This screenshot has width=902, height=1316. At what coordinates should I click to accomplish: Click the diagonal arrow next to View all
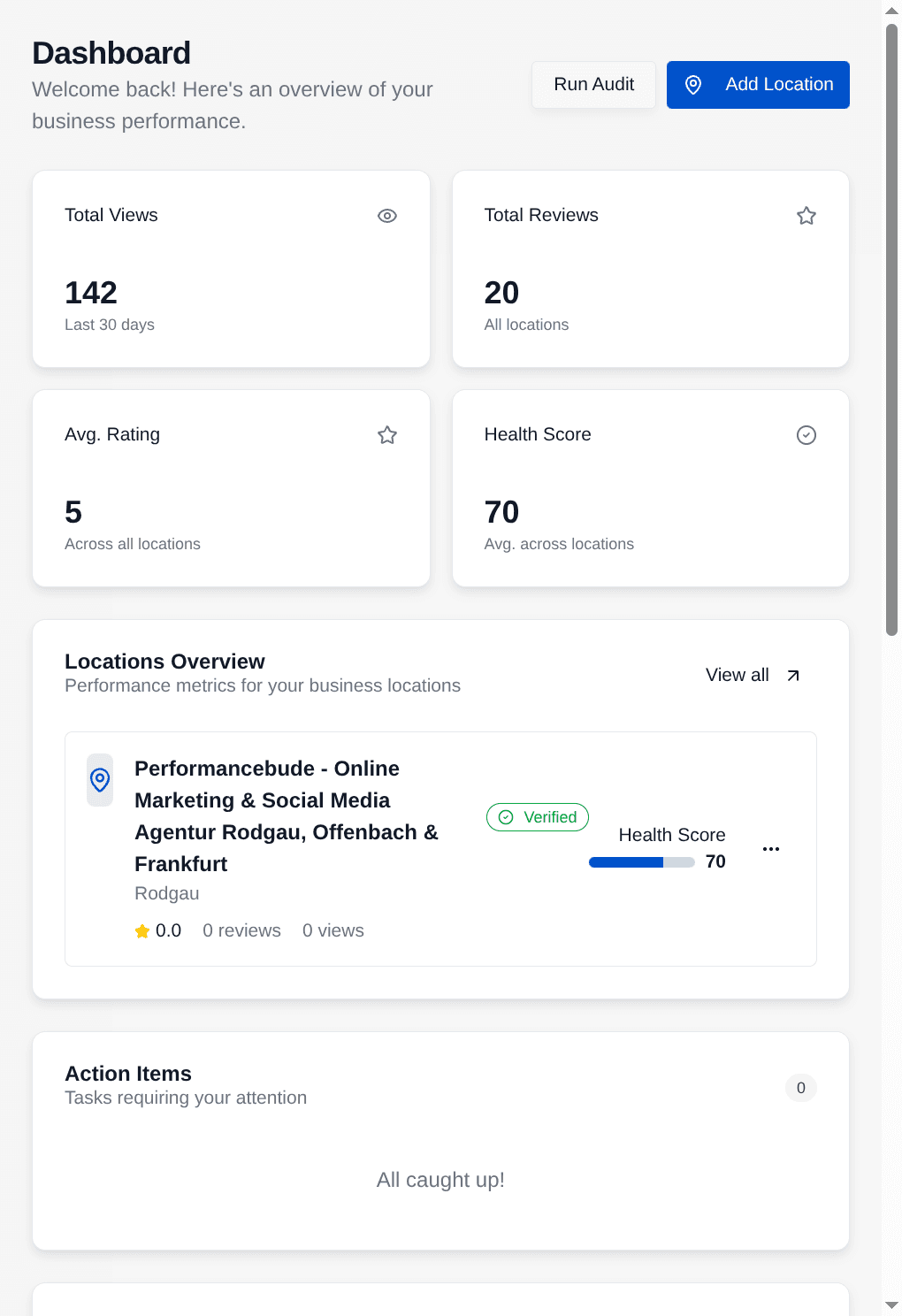793,675
